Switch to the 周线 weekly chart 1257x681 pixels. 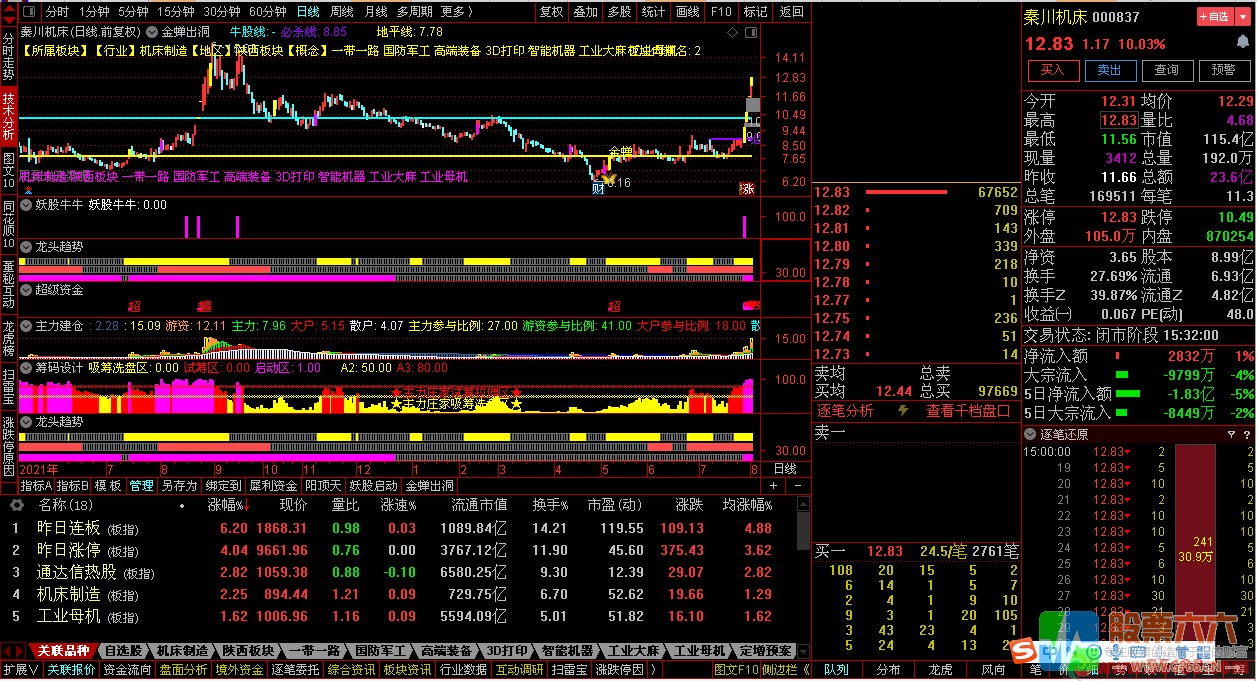[x=341, y=11]
